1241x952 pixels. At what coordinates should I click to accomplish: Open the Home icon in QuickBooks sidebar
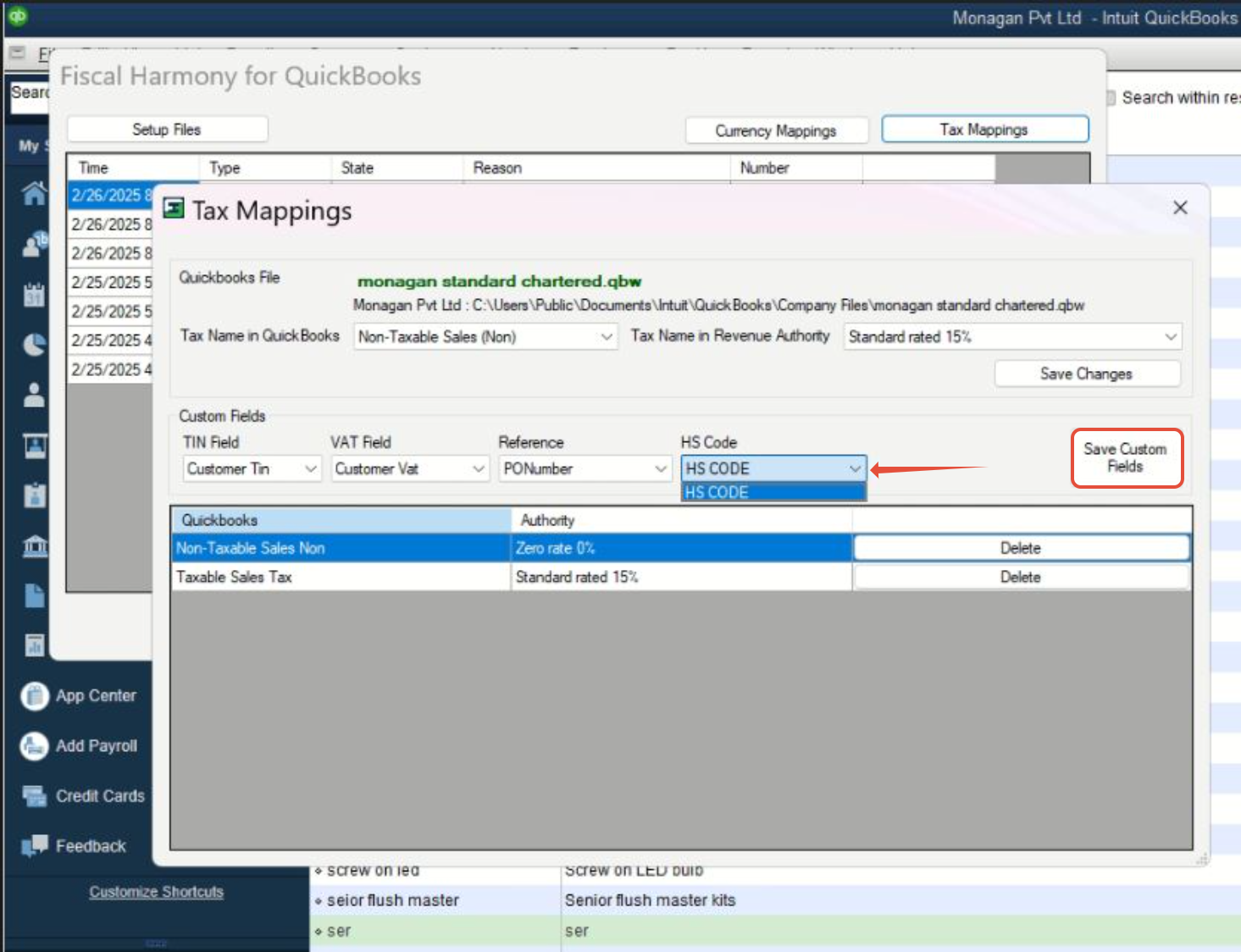(x=34, y=194)
